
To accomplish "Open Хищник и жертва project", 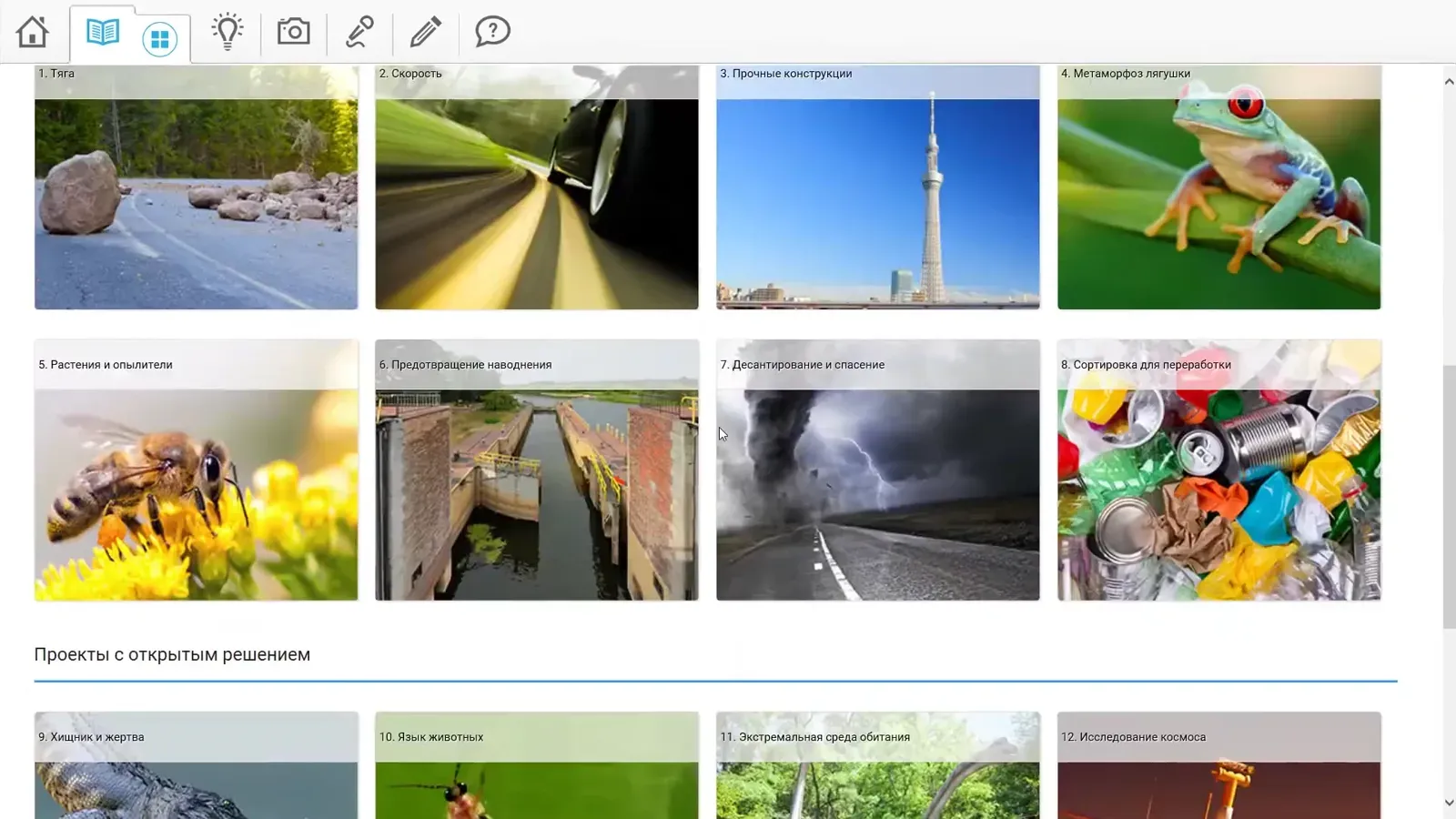I will pyautogui.click(x=196, y=765).
